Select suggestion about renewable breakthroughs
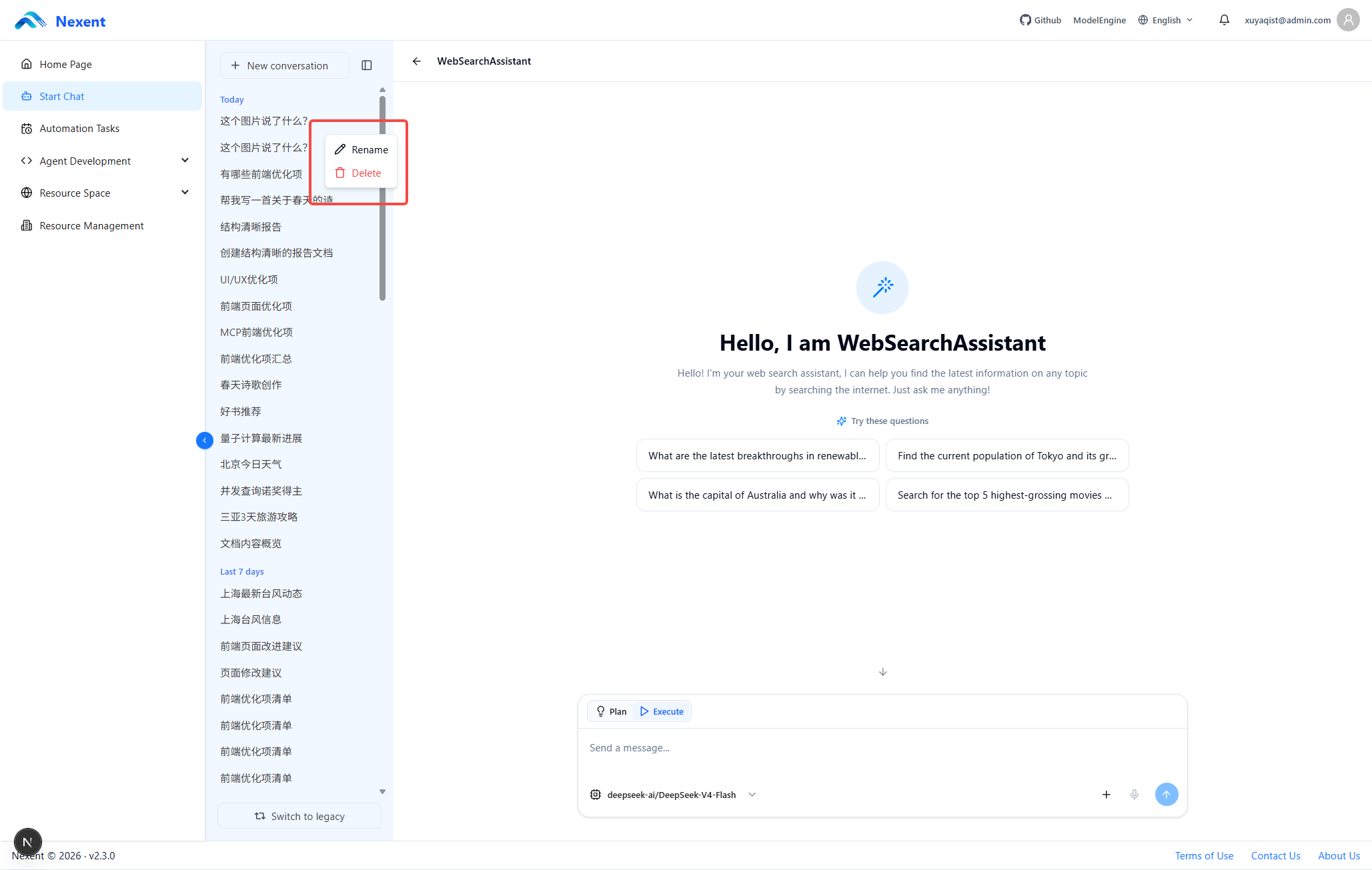Image resolution: width=1372 pixels, height=870 pixels. point(758,455)
